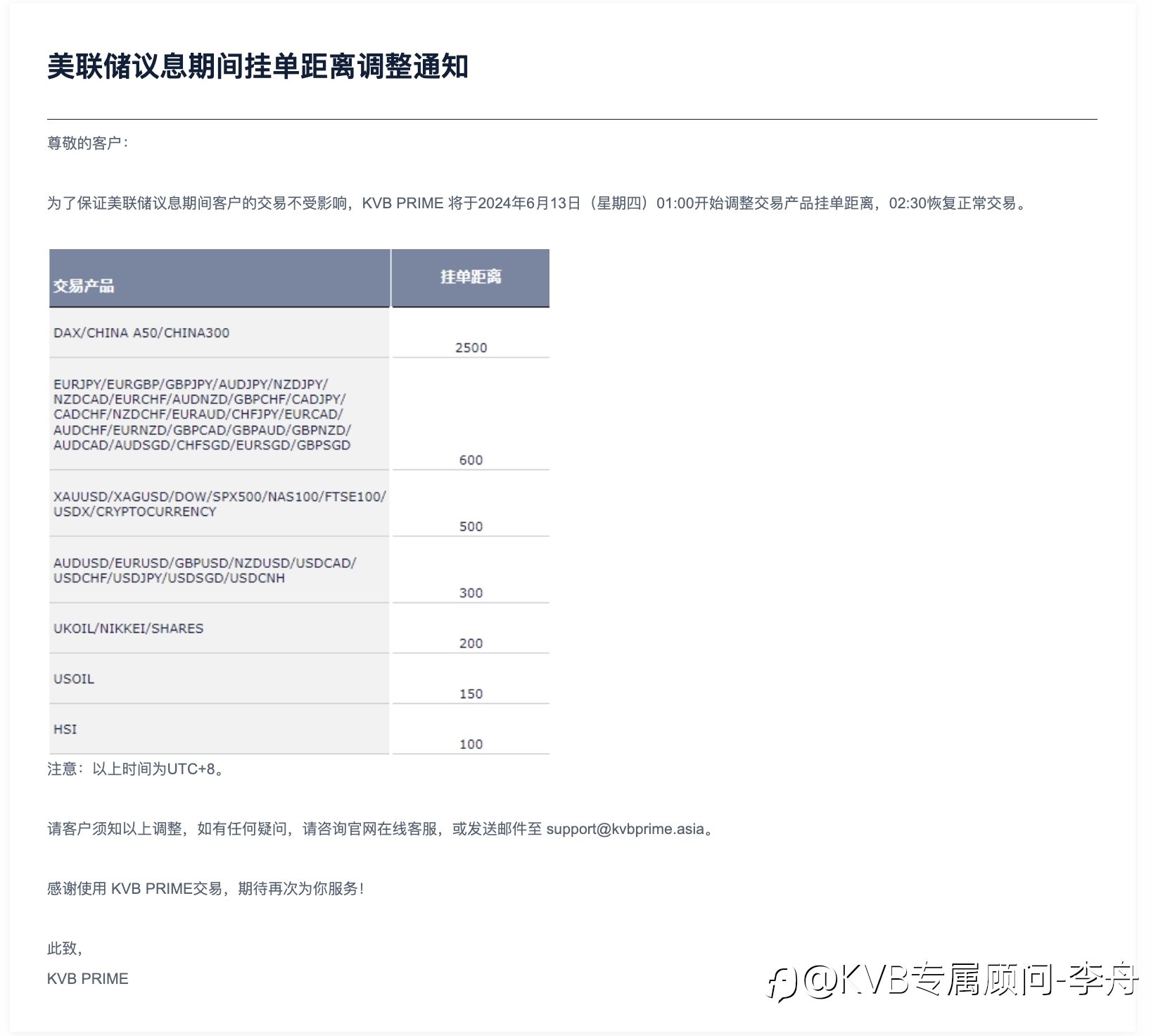
Task: Click the support@kvbprime.asia email address
Action: tap(625, 829)
